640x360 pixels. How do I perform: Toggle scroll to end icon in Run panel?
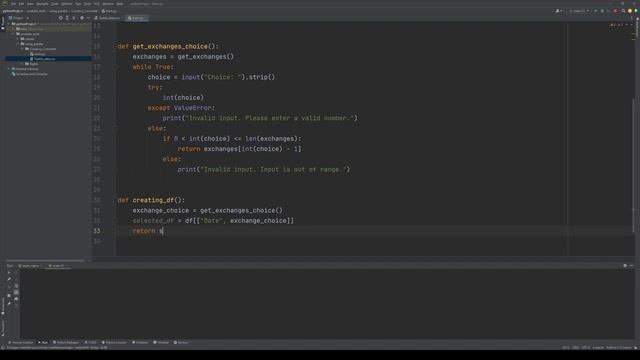click(x=16, y=292)
